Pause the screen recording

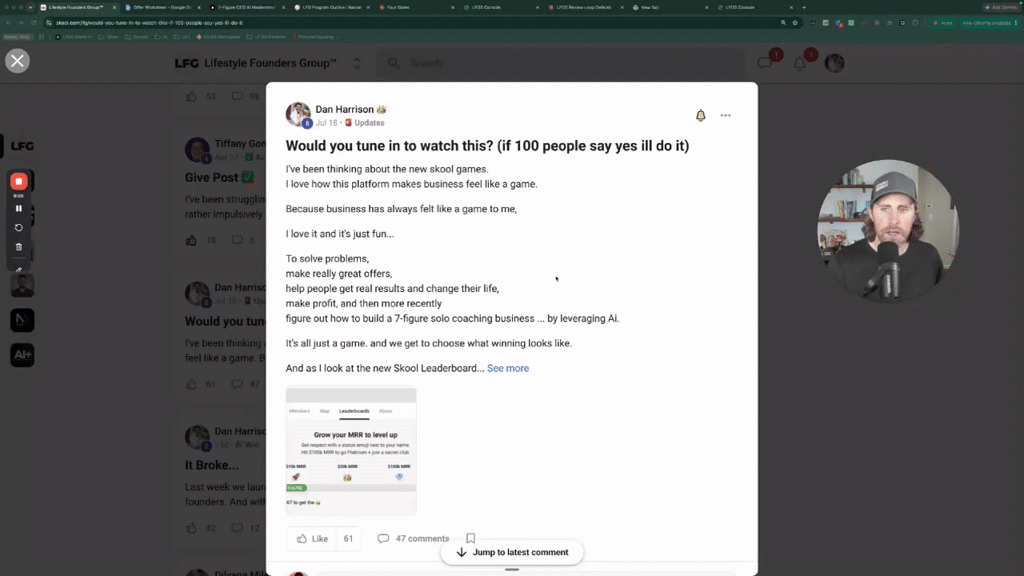point(18,208)
